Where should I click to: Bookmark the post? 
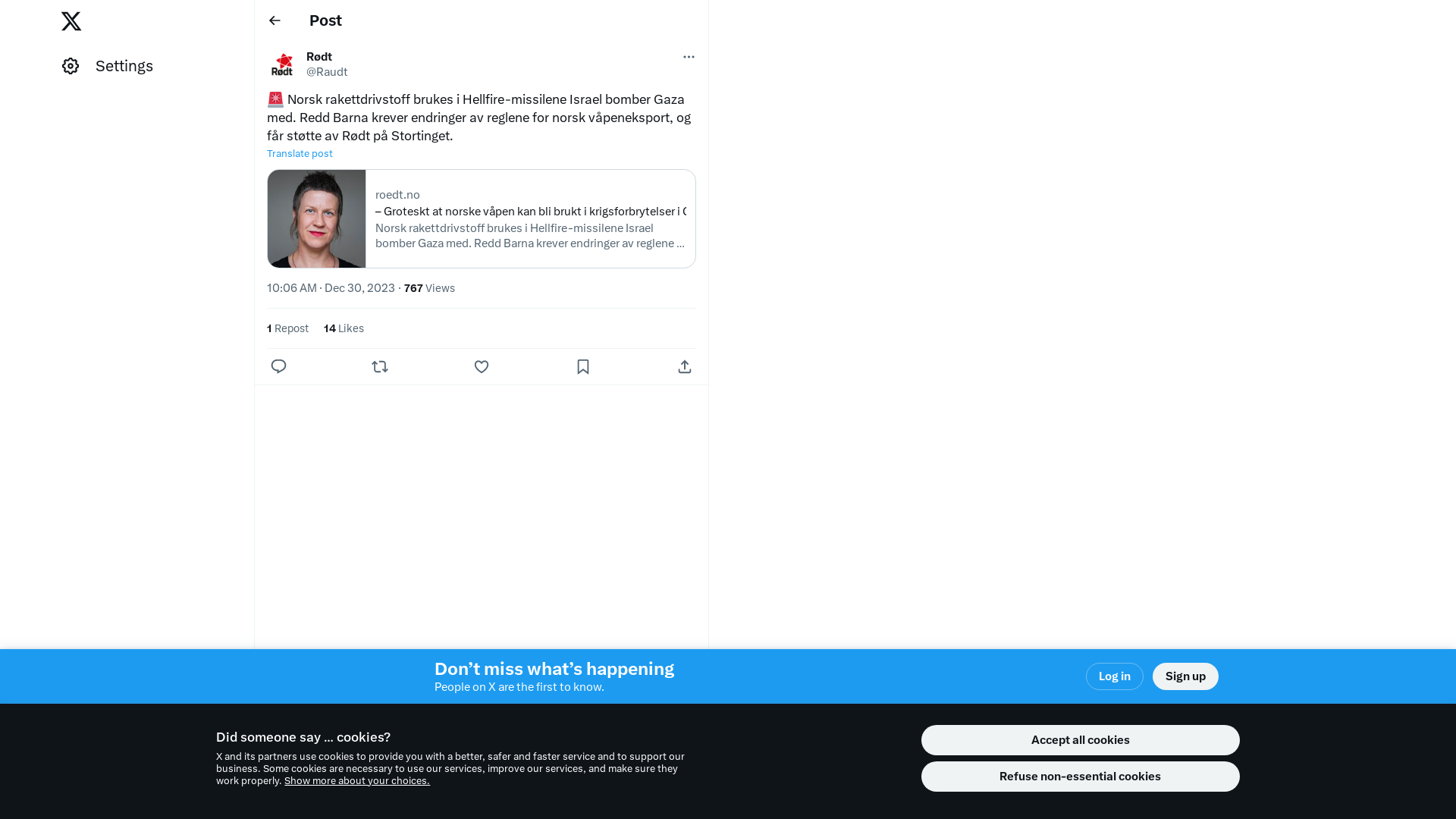583,367
